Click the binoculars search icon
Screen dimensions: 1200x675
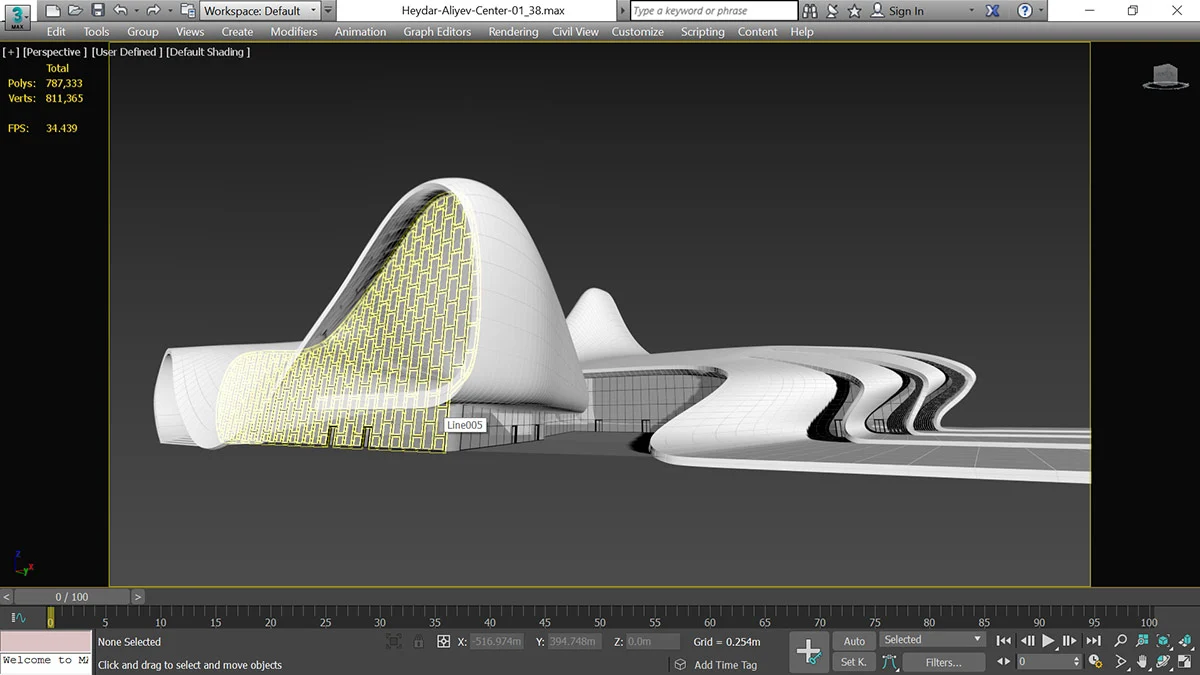click(810, 11)
